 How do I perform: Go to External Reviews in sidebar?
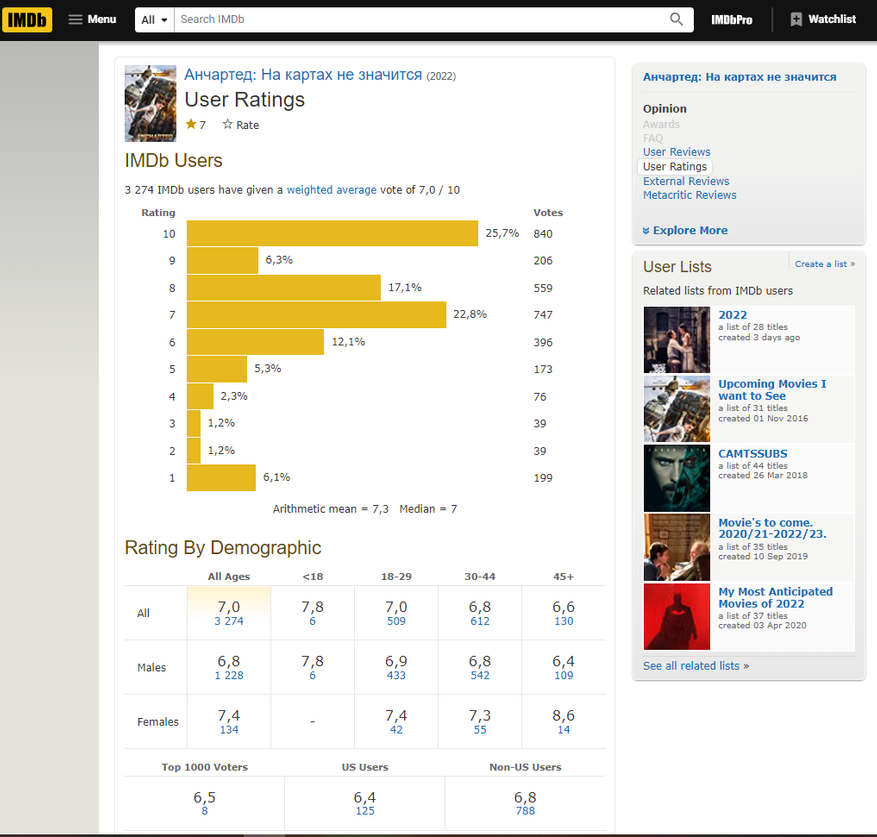686,181
